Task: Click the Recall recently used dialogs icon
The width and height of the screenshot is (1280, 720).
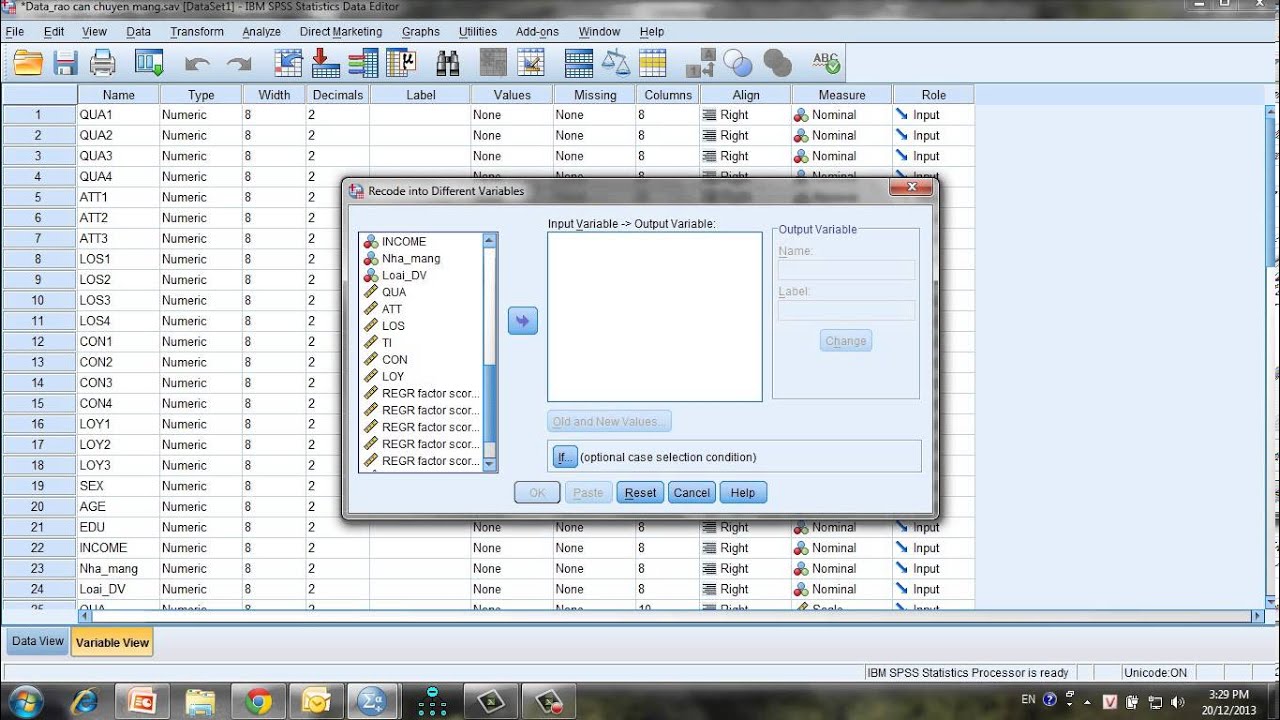Action: pos(149,63)
